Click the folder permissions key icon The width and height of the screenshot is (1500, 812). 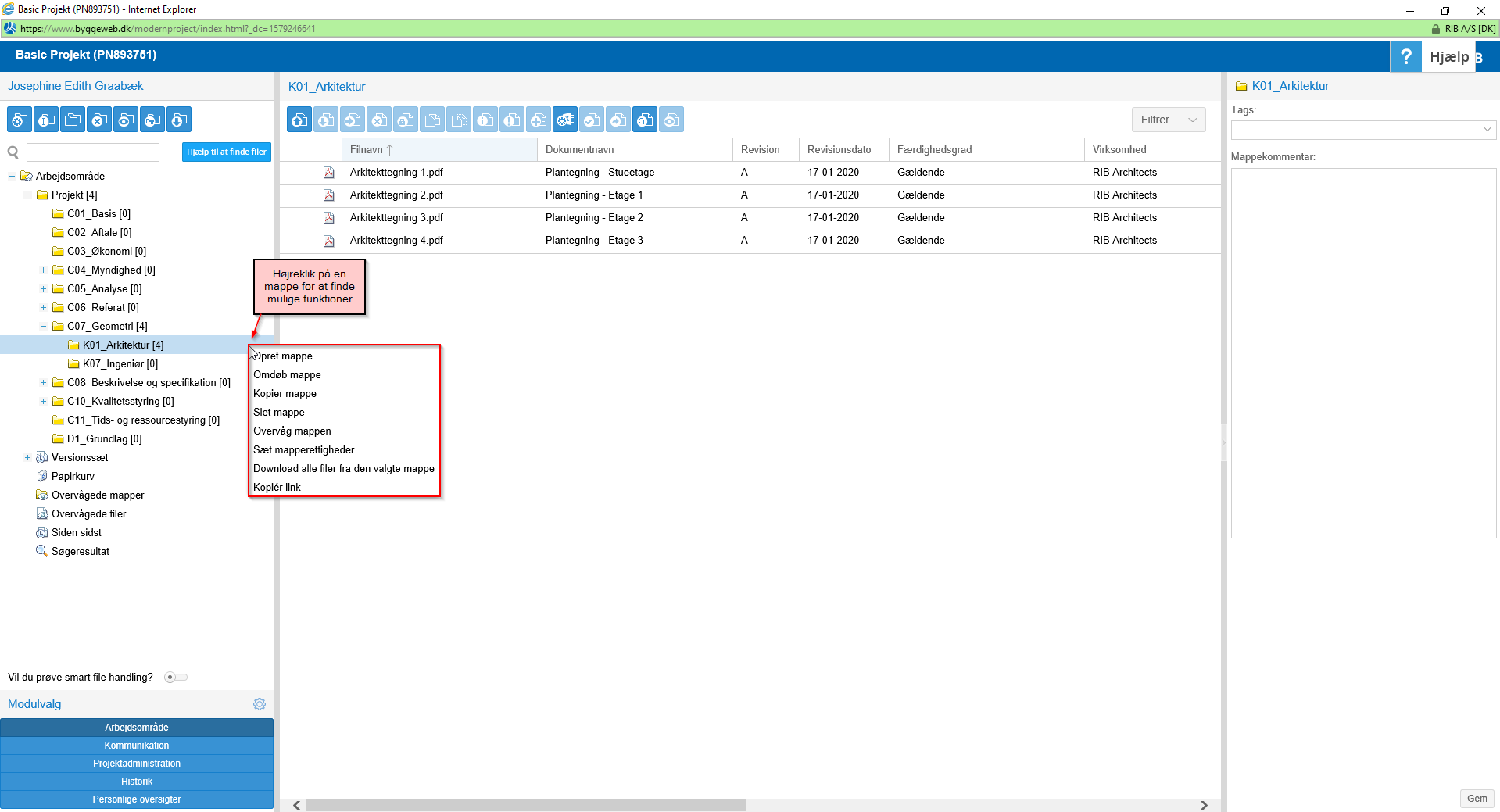pyautogui.click(x=152, y=120)
